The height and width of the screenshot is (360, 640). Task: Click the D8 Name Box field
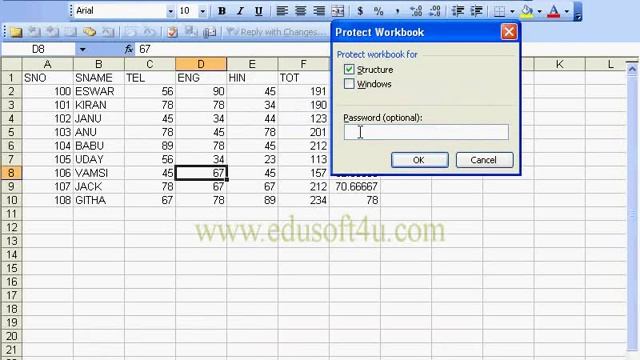click(x=38, y=49)
